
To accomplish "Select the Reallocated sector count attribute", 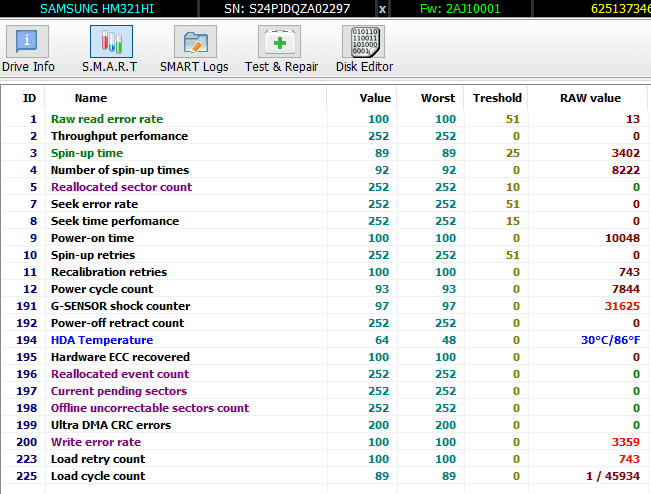I will point(121,187).
